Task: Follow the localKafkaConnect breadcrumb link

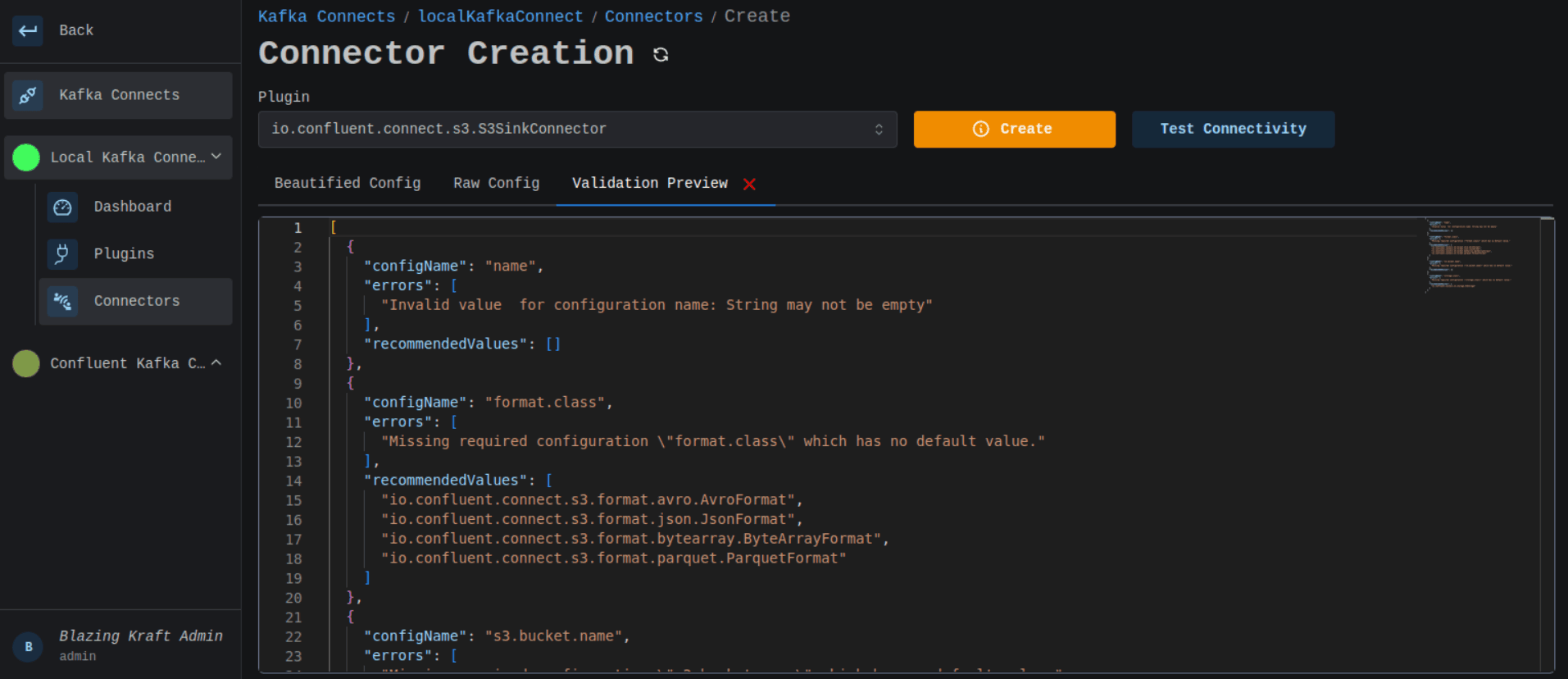Action: point(501,16)
